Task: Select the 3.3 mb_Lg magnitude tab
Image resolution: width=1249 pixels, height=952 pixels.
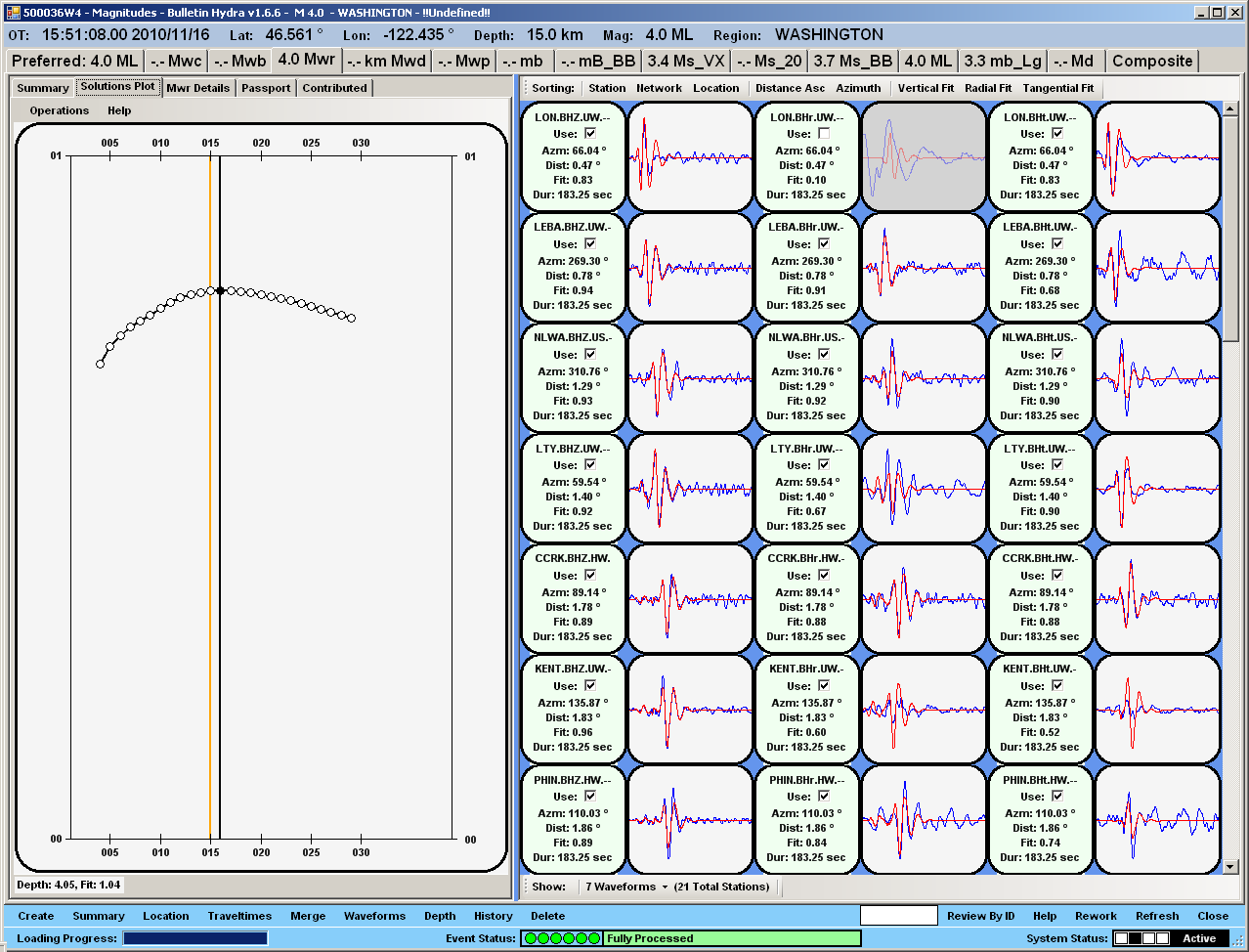Action: (x=1003, y=61)
